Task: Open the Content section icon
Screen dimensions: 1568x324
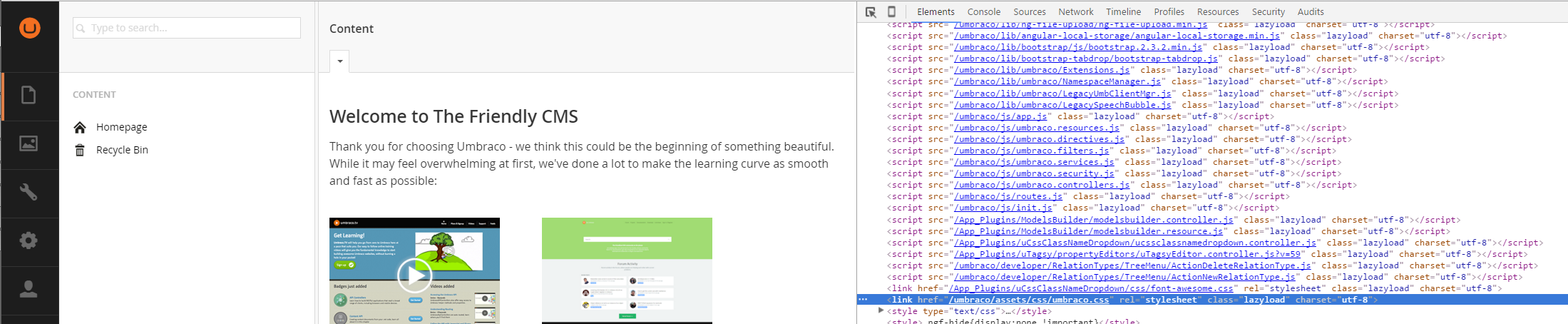Action: click(29, 95)
